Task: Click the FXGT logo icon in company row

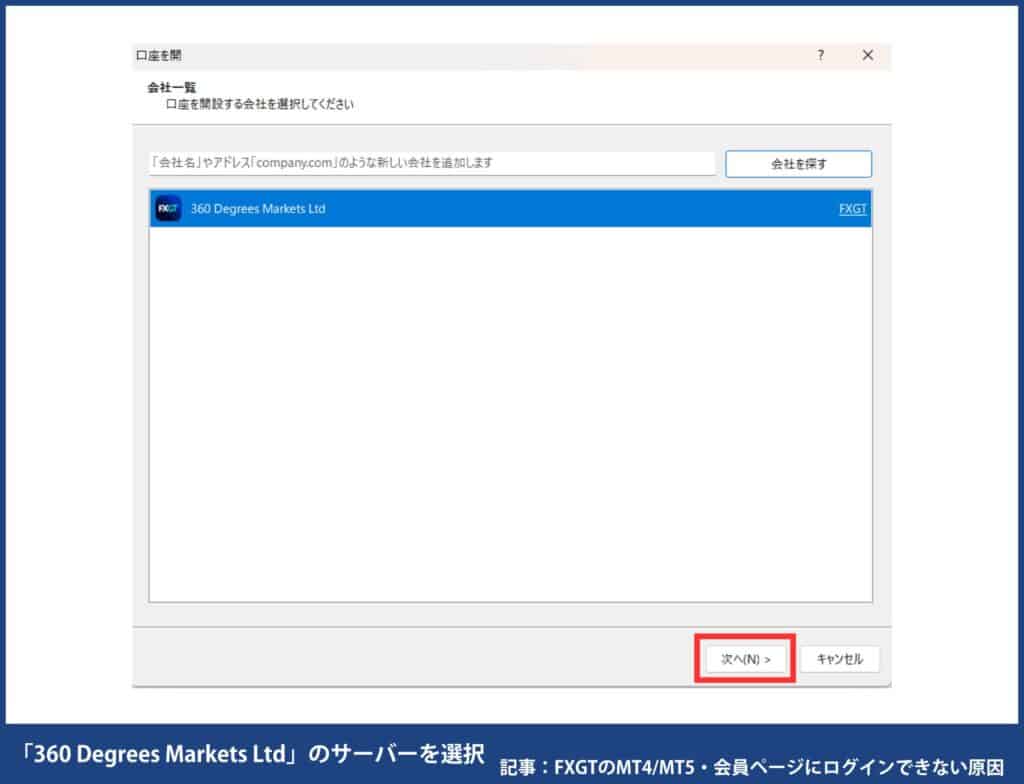Action: (x=168, y=209)
